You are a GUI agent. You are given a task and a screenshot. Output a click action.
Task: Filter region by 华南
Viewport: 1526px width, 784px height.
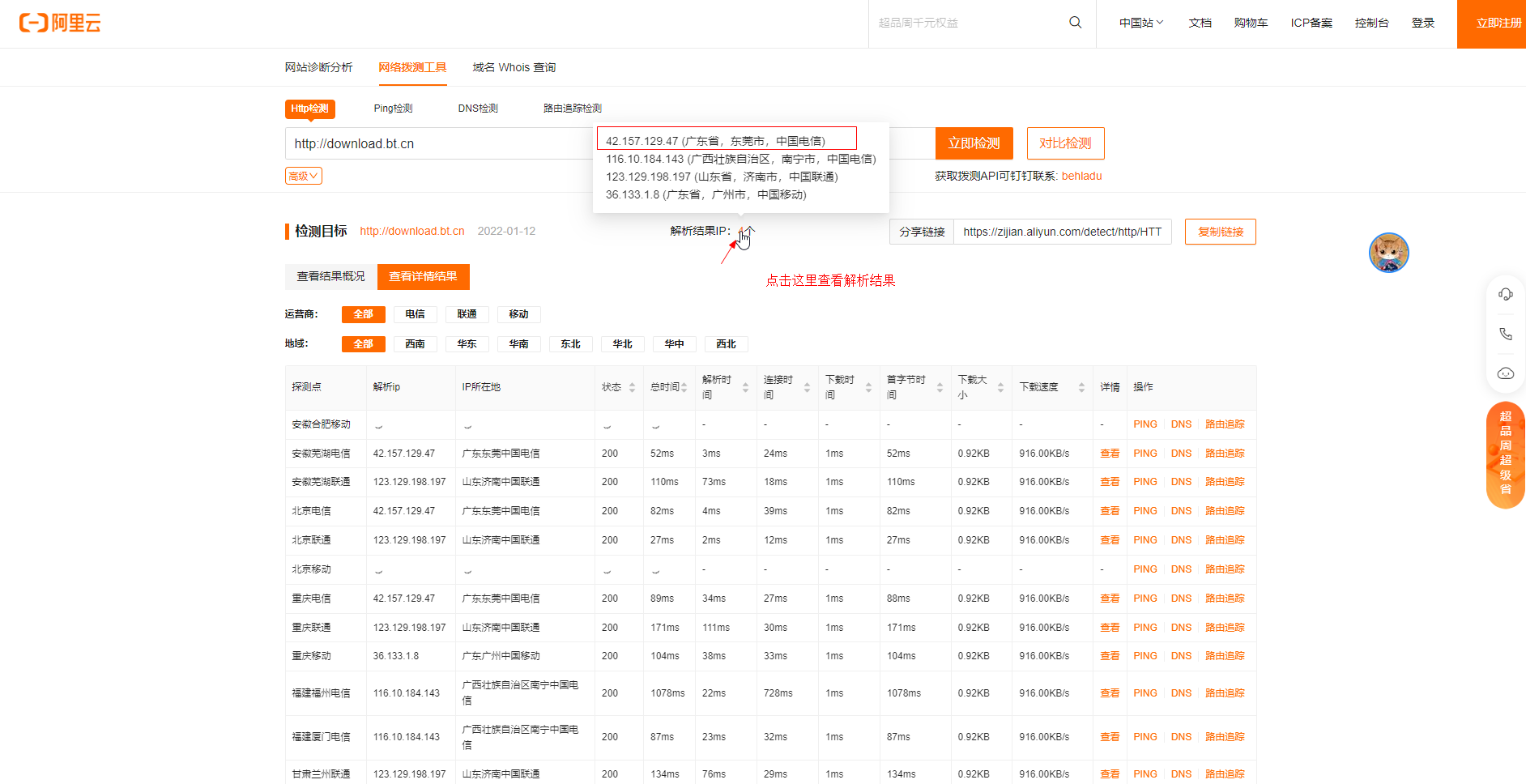518,344
